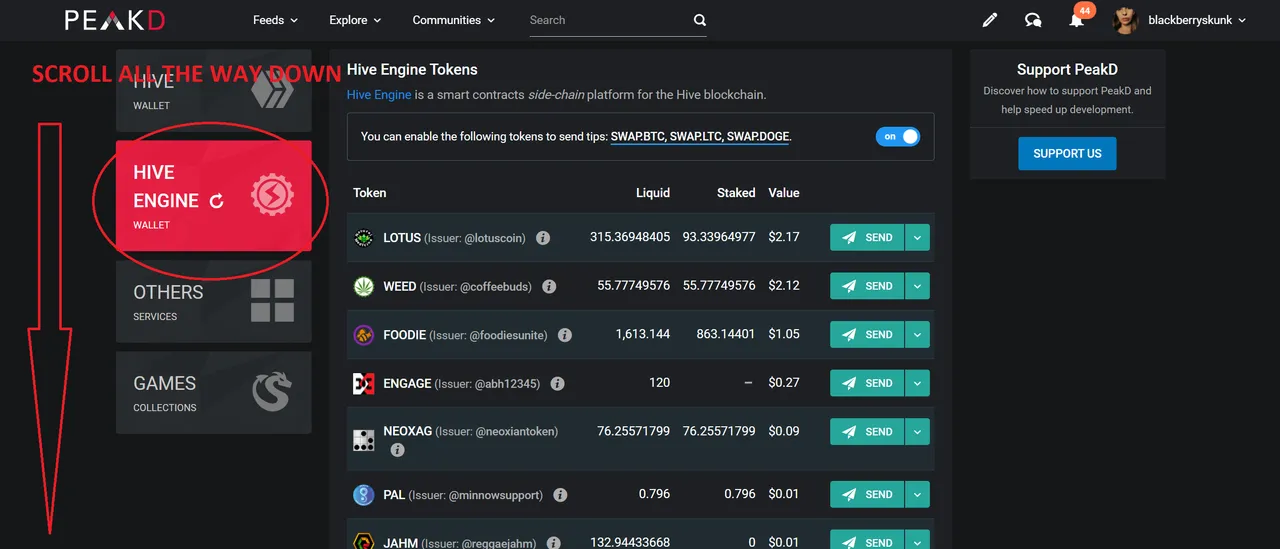Click the search magnifier icon
This screenshot has width=1280, height=549.
(x=700, y=20)
